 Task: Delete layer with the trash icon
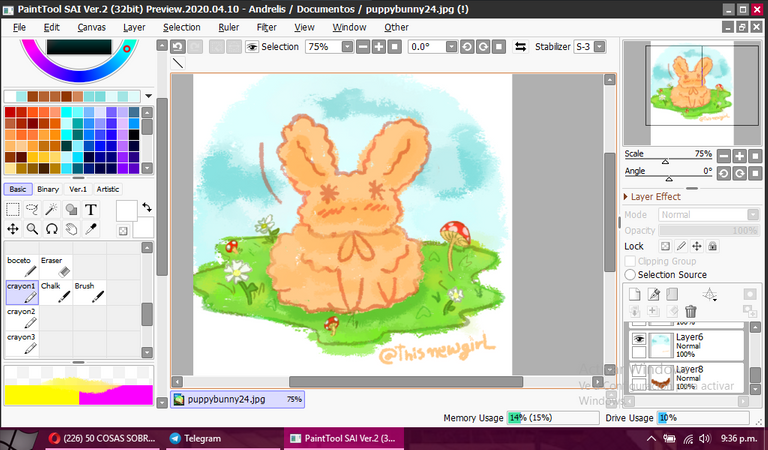(x=690, y=311)
